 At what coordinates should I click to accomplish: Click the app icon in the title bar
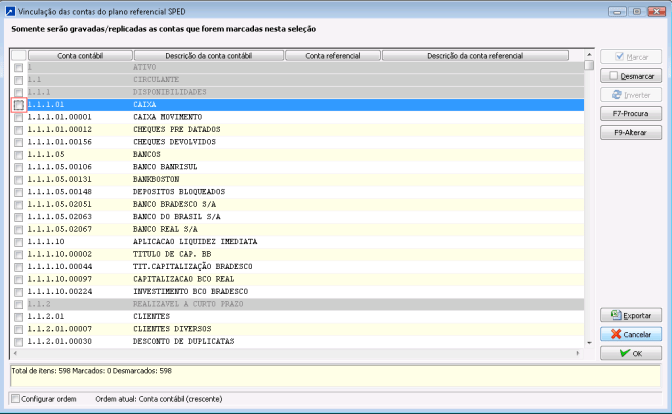[x=10, y=12]
